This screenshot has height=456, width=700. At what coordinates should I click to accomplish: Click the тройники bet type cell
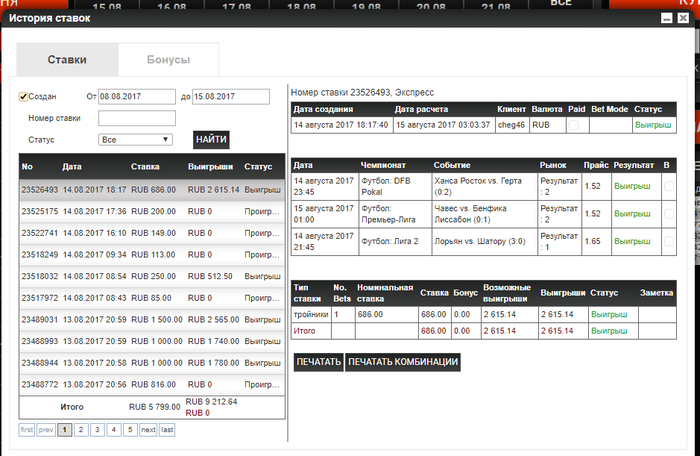pos(311,314)
